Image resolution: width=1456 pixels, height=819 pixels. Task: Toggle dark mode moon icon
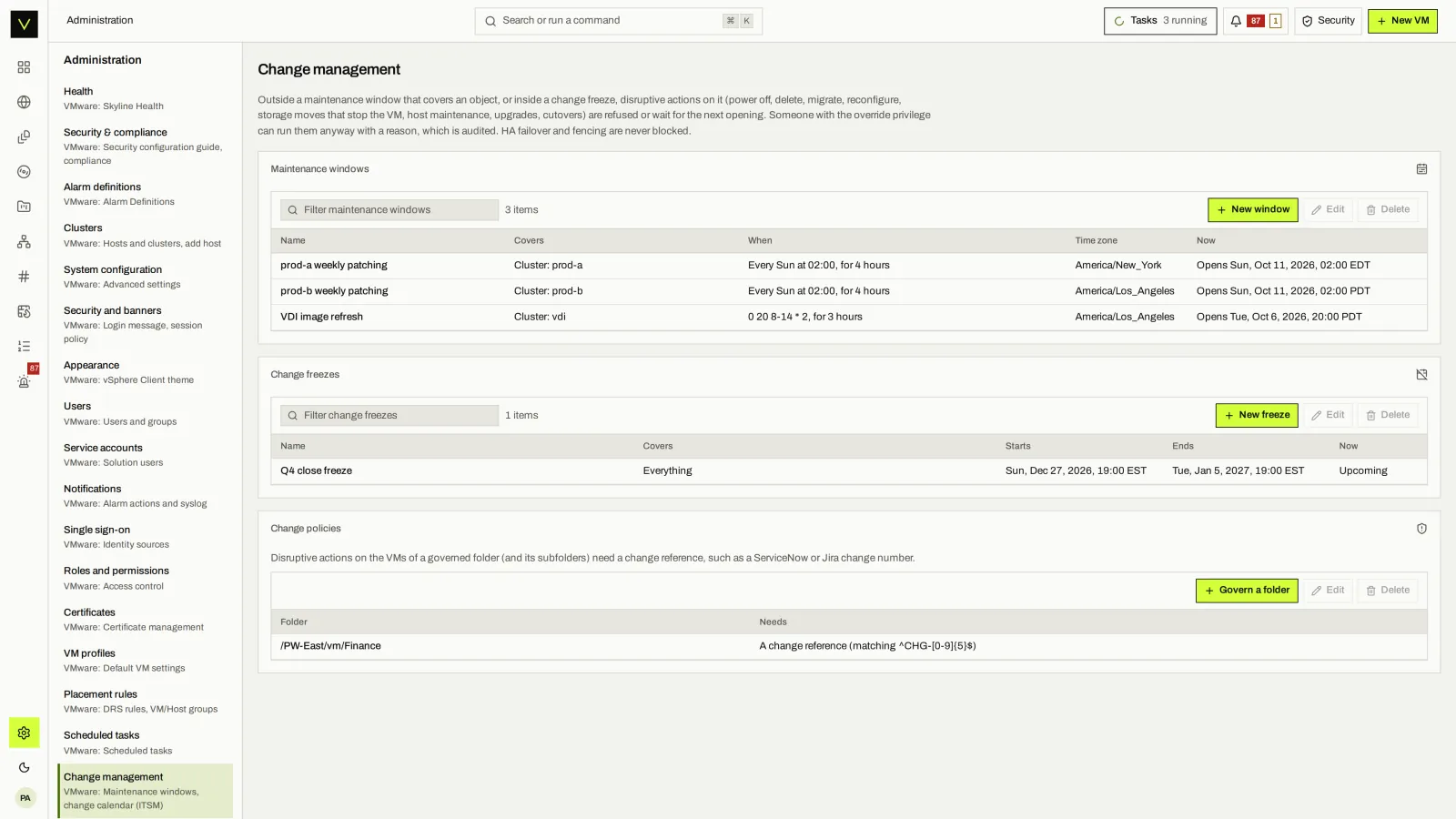(x=24, y=767)
